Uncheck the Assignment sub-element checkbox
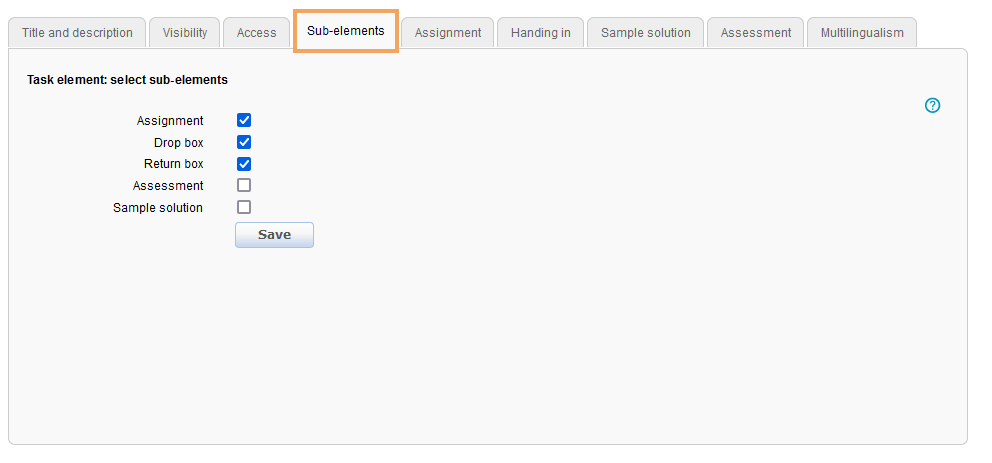 (x=244, y=120)
